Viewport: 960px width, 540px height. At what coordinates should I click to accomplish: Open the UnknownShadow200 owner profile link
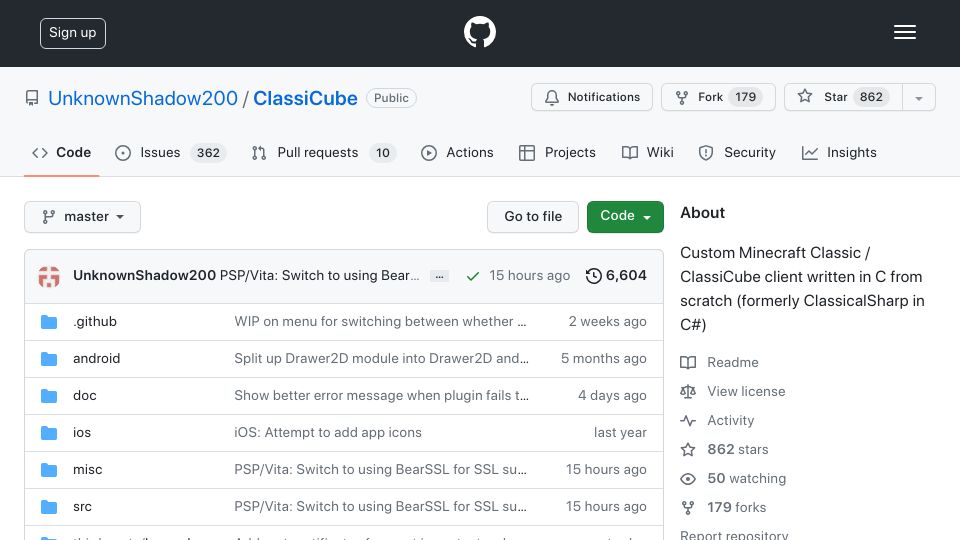tap(143, 98)
